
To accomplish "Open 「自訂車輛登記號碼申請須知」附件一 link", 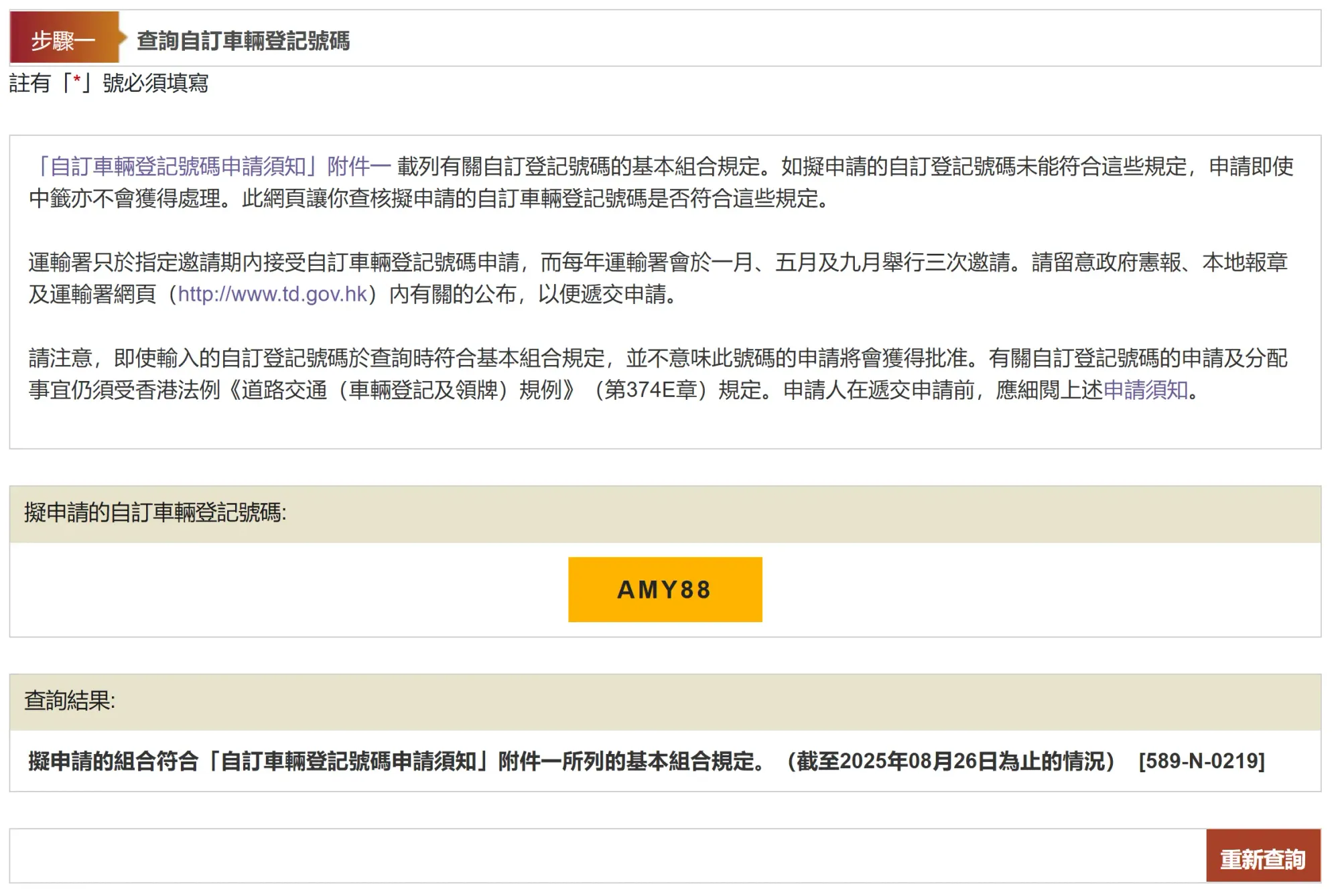I will [213, 166].
